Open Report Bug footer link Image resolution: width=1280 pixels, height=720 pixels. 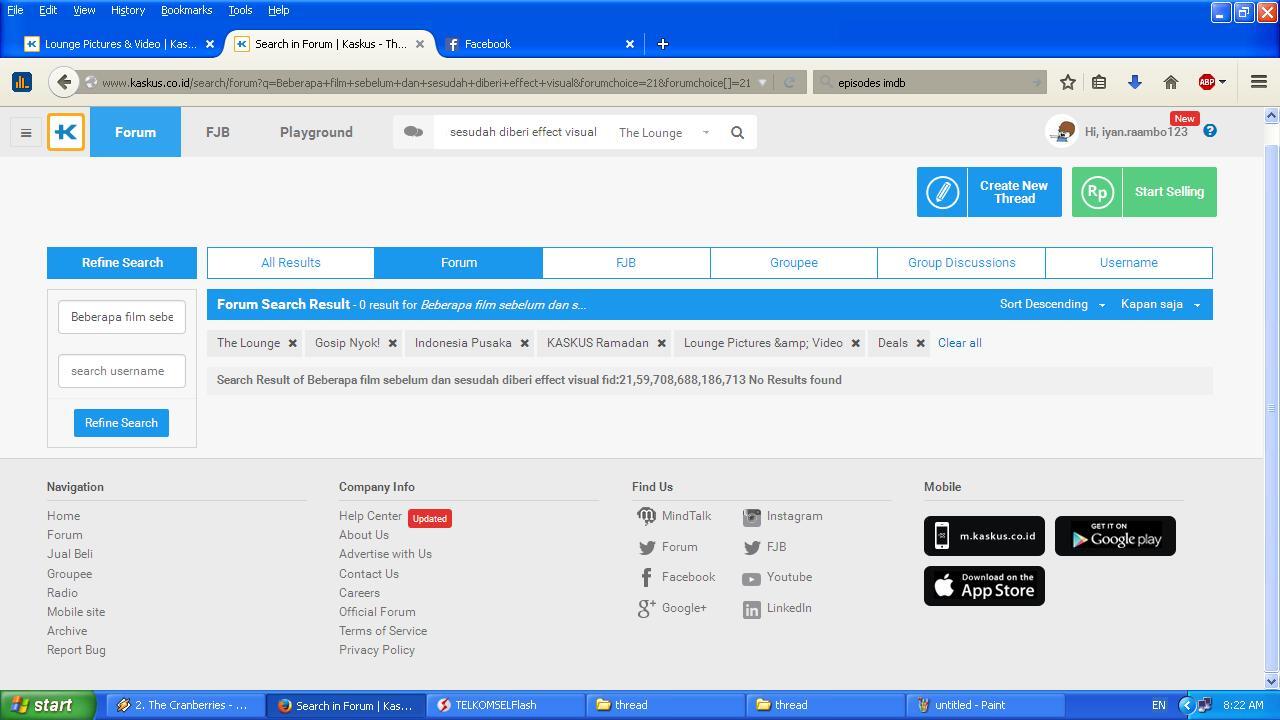pyautogui.click(x=76, y=650)
